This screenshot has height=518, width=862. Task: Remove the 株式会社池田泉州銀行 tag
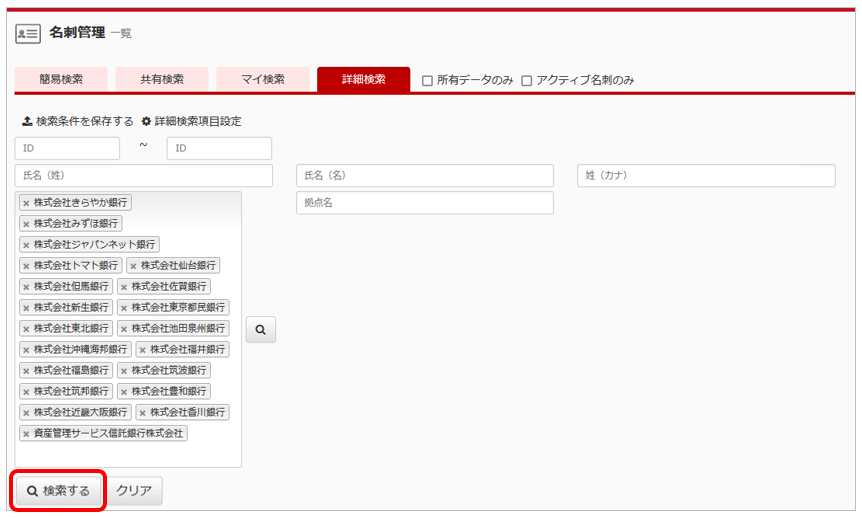pos(124,329)
